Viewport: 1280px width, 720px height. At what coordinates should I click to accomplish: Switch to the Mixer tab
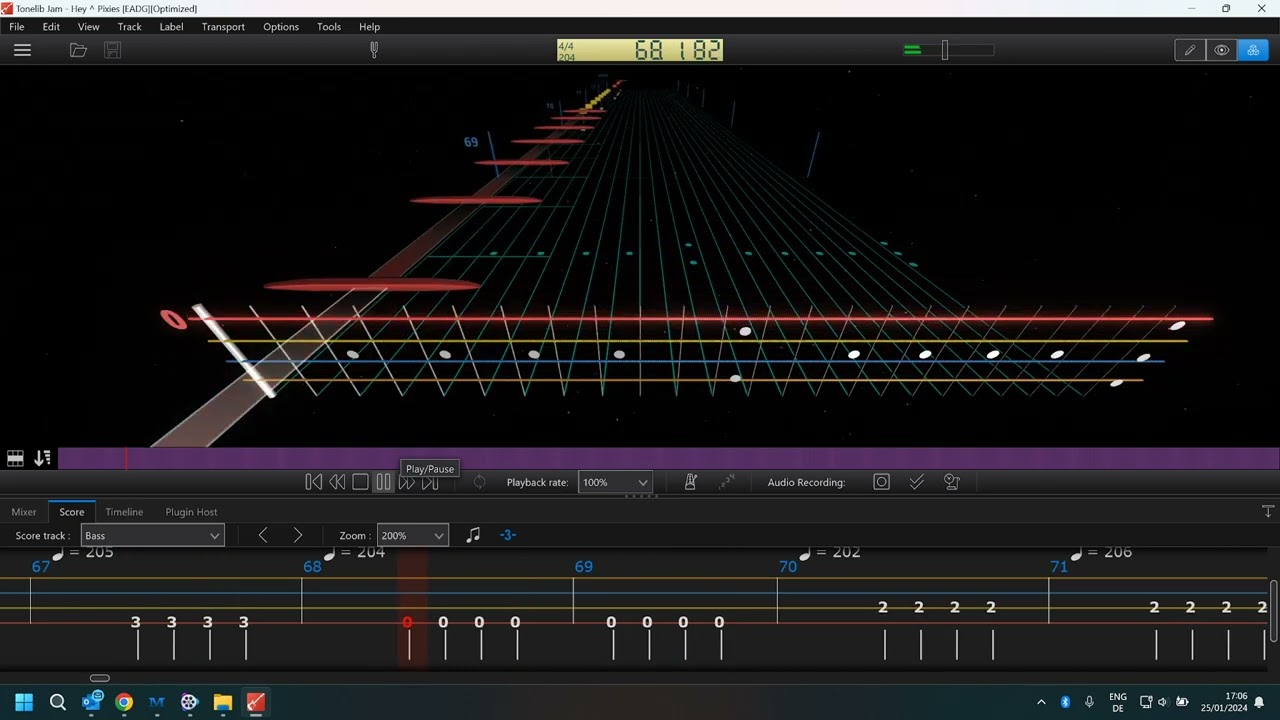pos(24,512)
